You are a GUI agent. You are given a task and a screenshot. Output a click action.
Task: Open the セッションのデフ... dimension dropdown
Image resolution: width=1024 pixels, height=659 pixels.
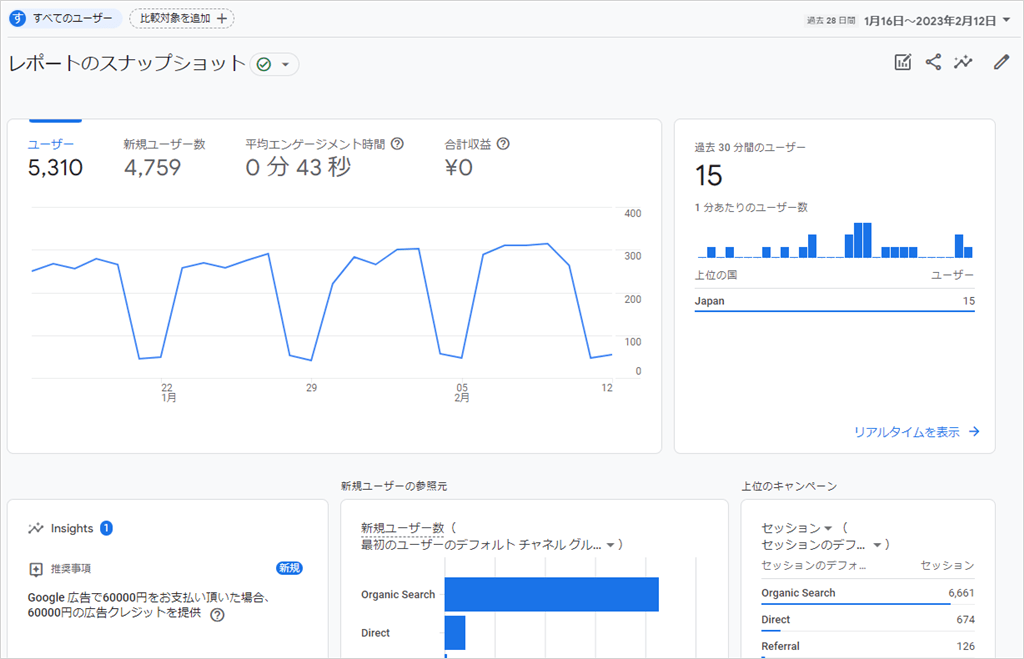click(x=877, y=545)
